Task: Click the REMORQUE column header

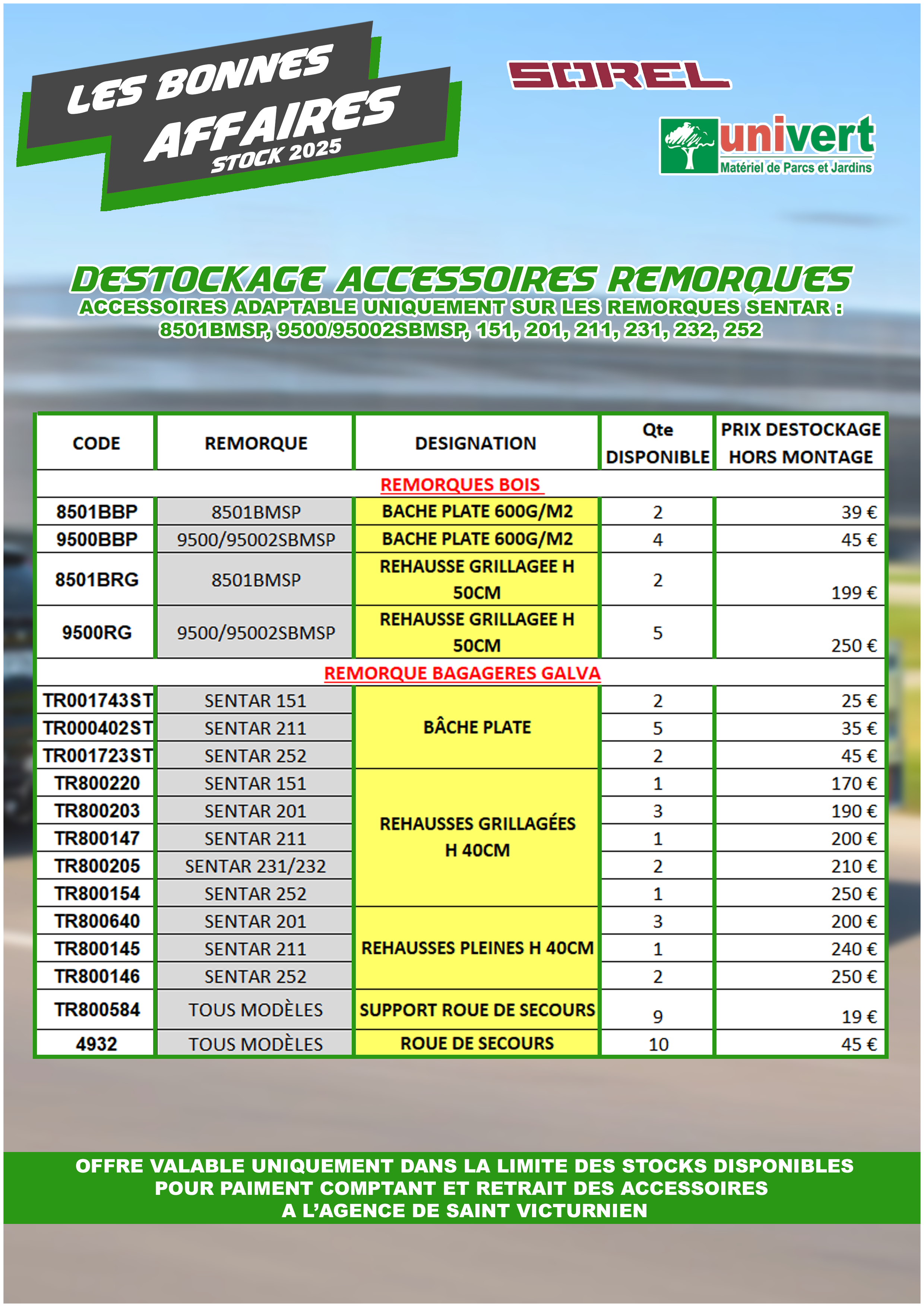Action: pyautogui.click(x=256, y=443)
